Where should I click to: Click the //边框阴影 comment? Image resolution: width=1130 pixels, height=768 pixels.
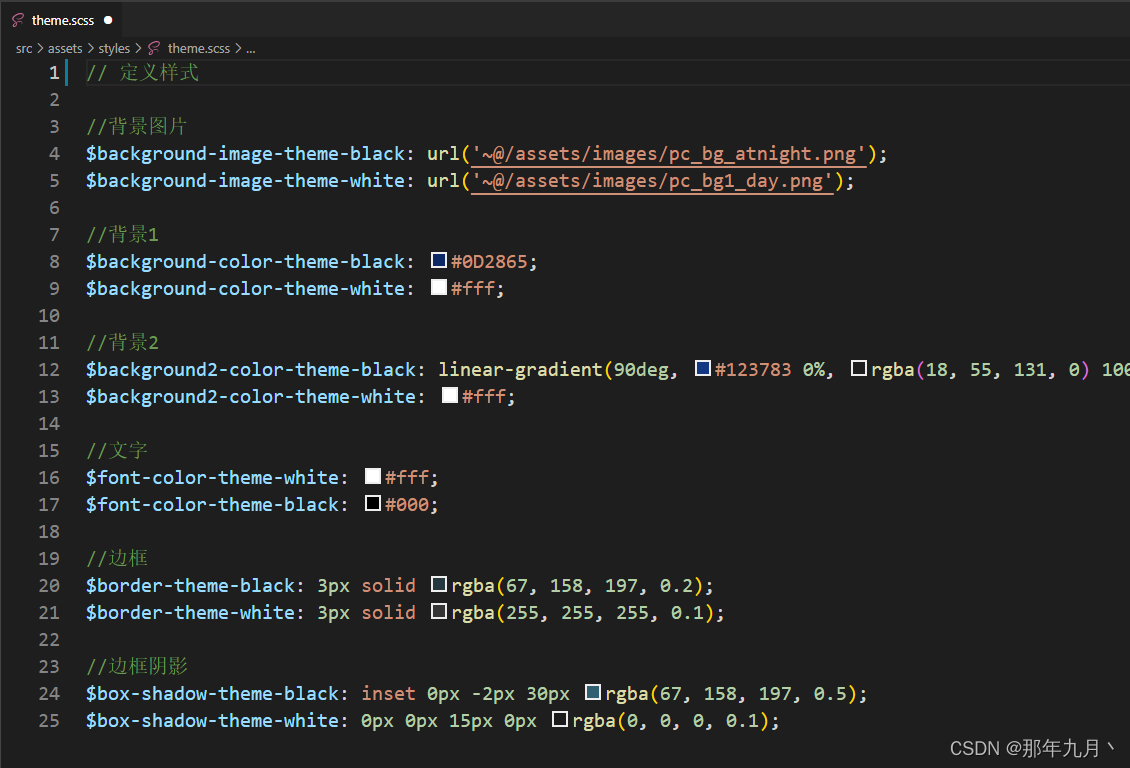pyautogui.click(x=136, y=666)
